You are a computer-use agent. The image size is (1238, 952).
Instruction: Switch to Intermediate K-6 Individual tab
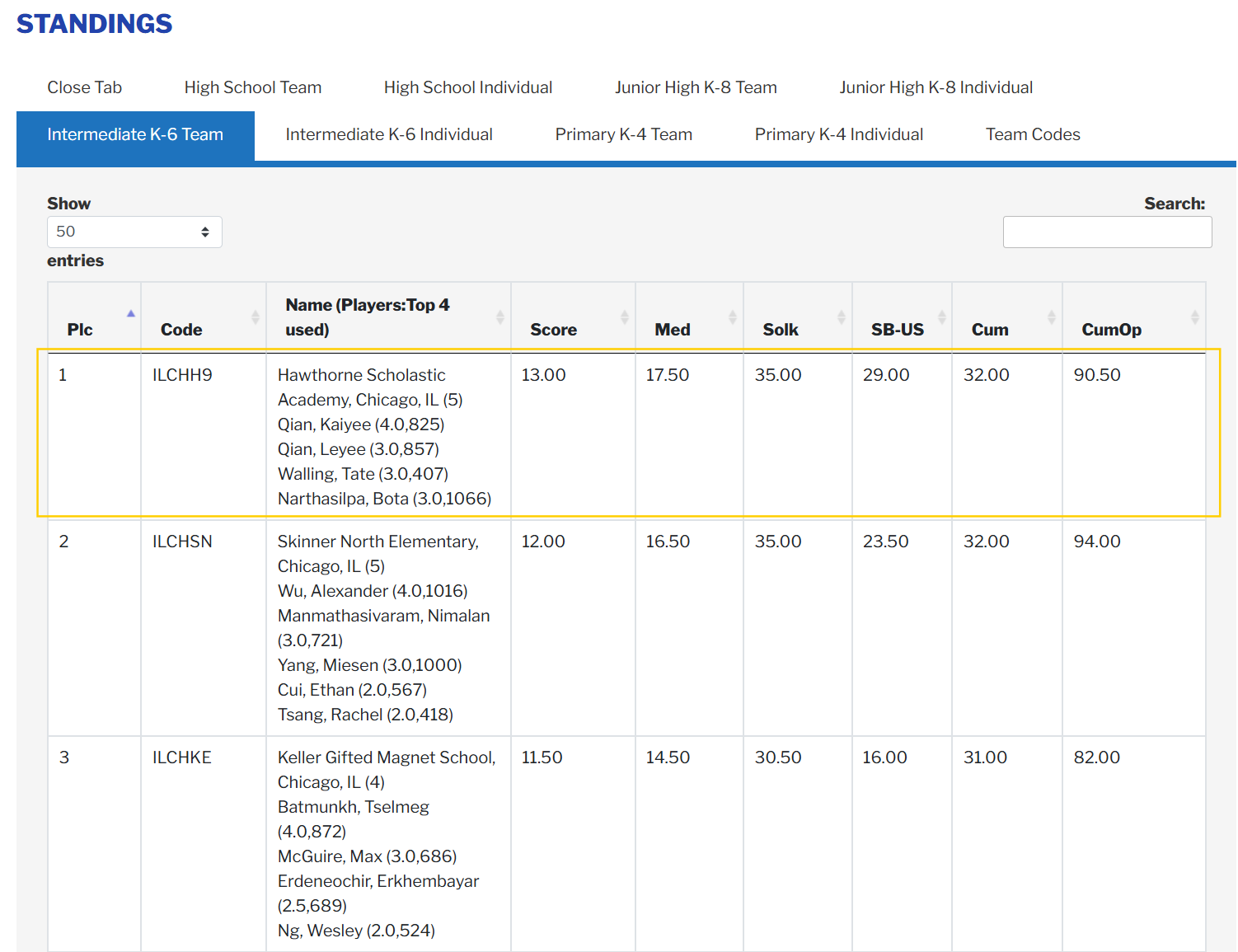click(388, 134)
